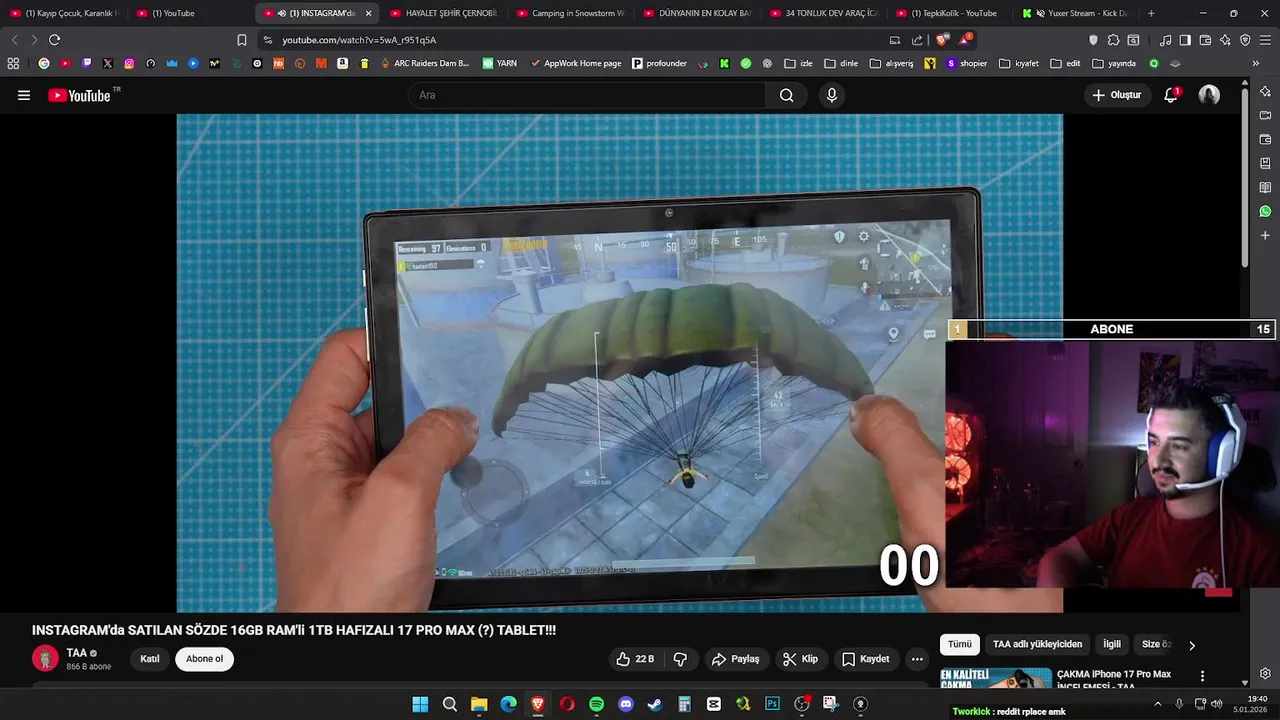Toggle the system volume icon in tray
Viewport: 1280px width, 720px height.
(x=1216, y=704)
